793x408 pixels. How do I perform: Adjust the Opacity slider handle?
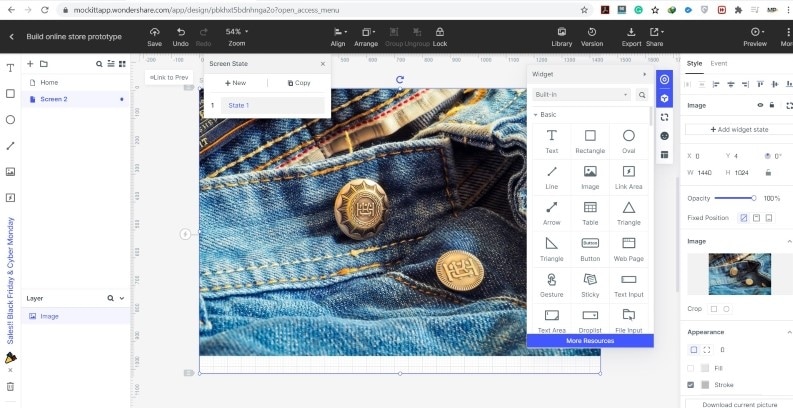[753, 198]
